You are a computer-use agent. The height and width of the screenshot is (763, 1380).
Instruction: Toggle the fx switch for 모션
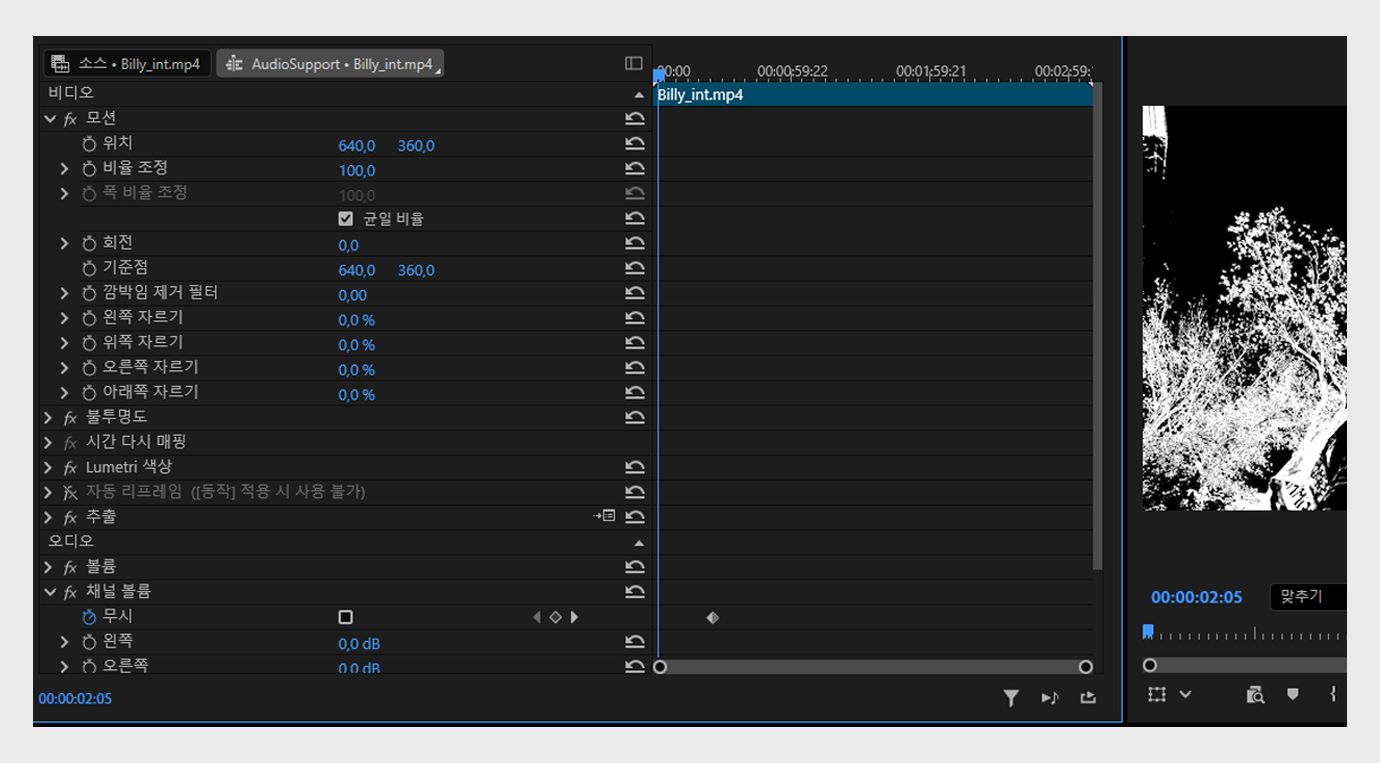point(70,119)
